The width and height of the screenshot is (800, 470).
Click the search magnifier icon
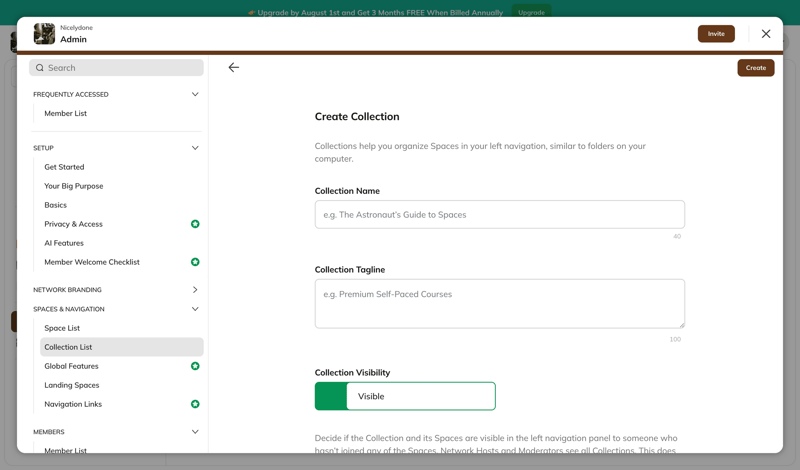[40, 68]
